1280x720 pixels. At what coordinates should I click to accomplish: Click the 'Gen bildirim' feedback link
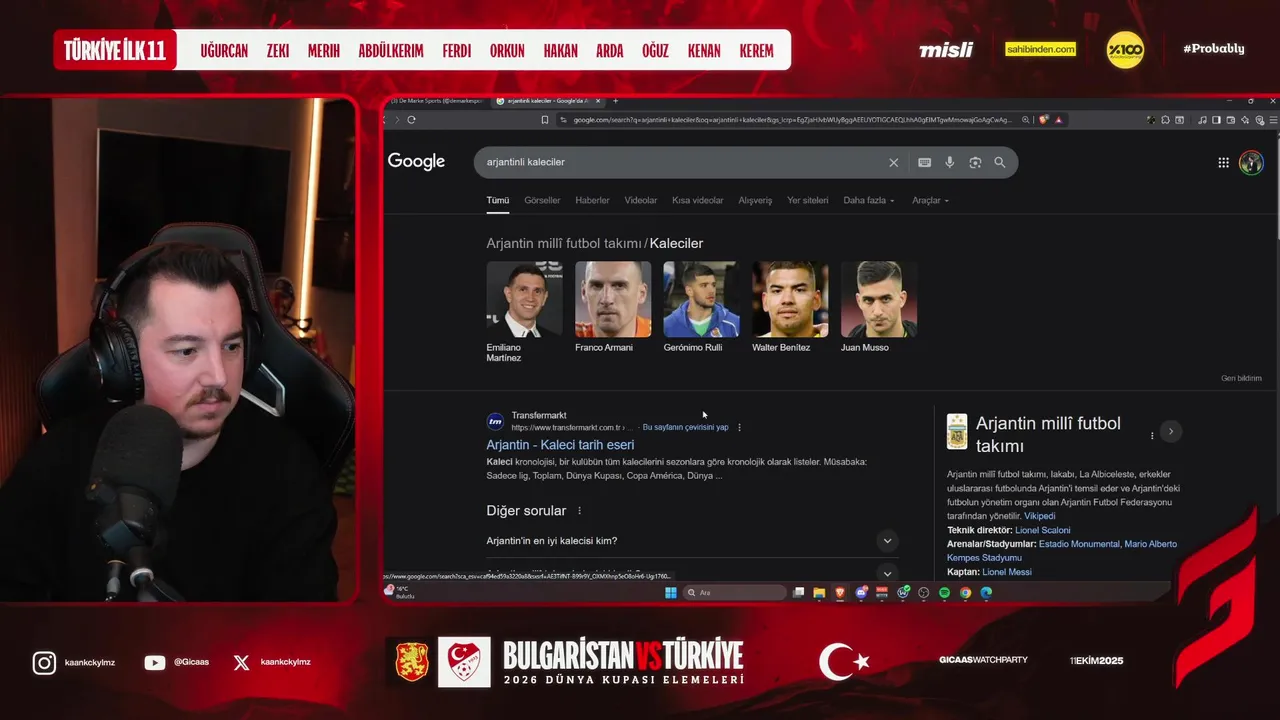(1241, 378)
